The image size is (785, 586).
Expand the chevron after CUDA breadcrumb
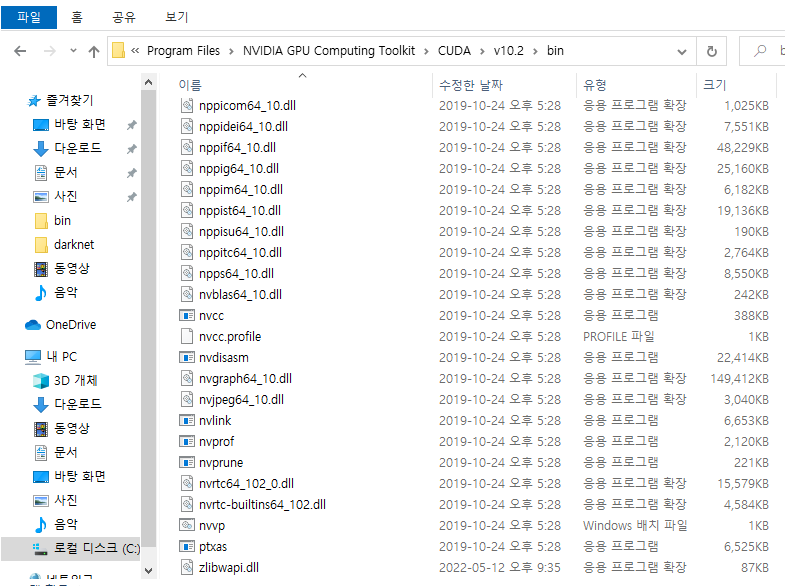(482, 51)
